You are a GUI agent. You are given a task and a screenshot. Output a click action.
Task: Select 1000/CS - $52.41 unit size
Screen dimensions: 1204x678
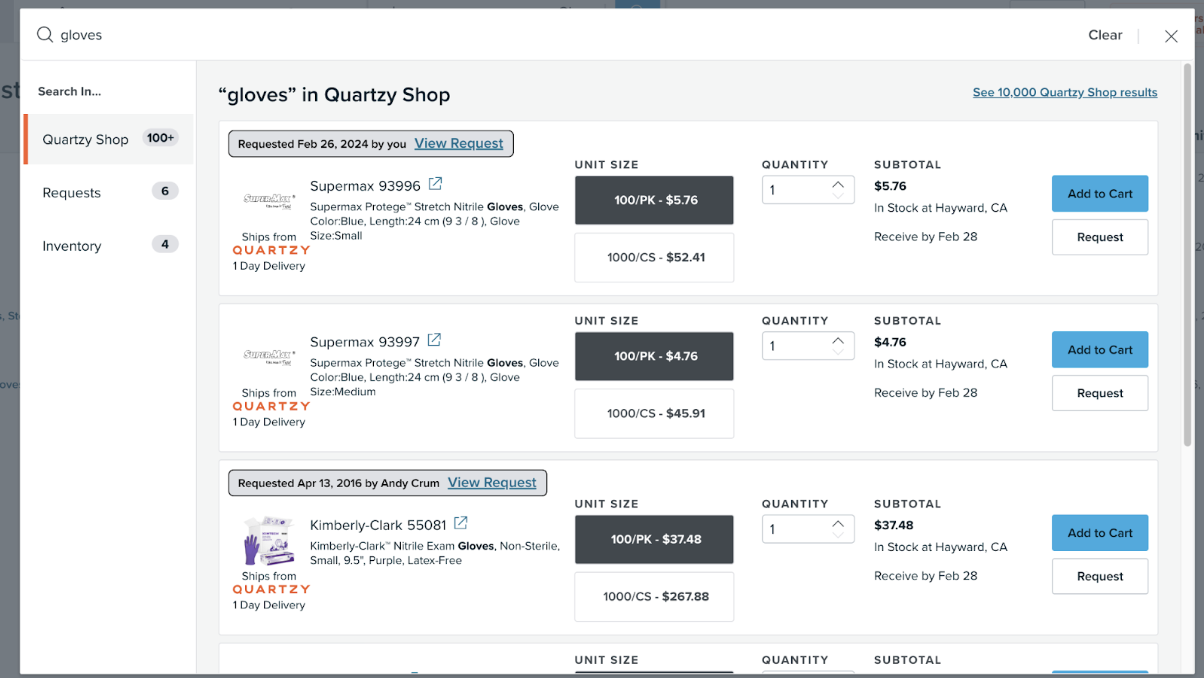(654, 257)
